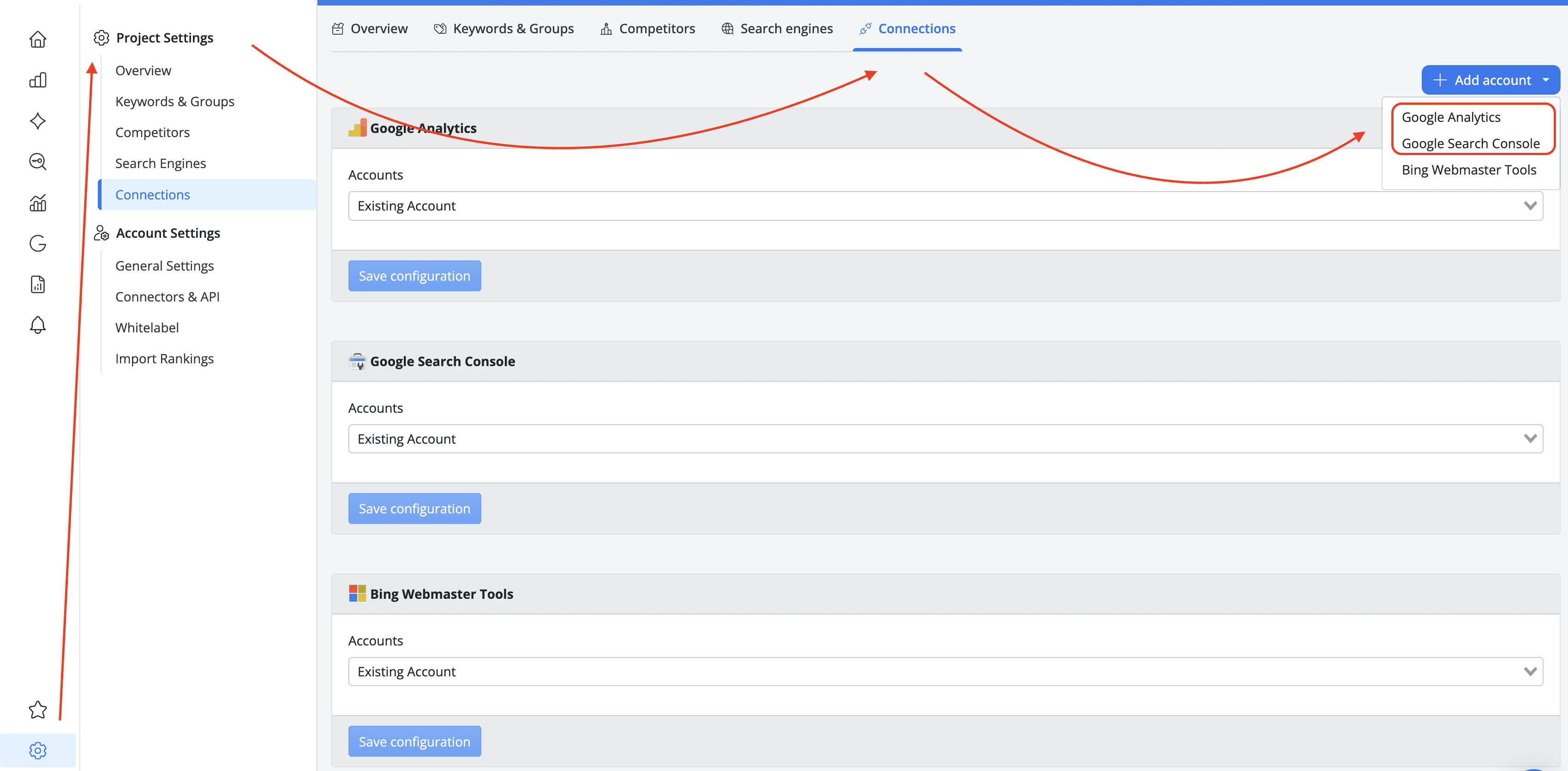Open the trend chart sidebar icon

click(38, 202)
